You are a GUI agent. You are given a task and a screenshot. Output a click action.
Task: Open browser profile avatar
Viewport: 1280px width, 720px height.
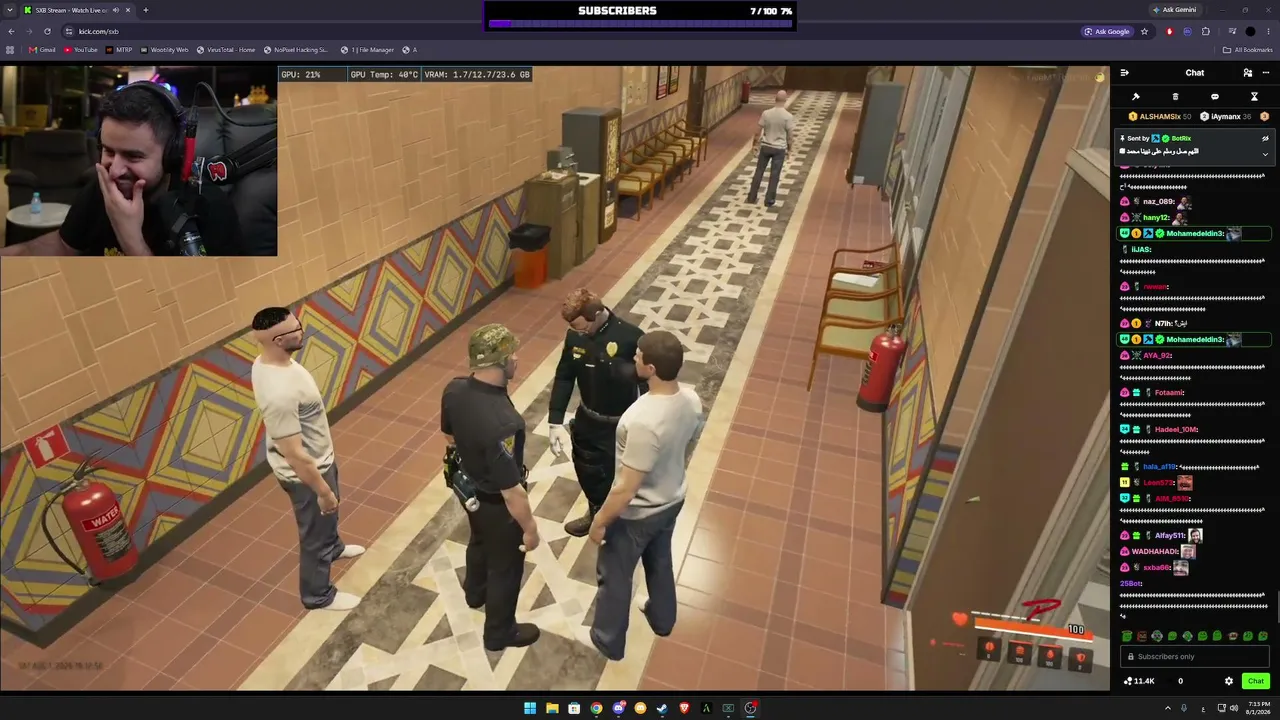click(x=1250, y=31)
